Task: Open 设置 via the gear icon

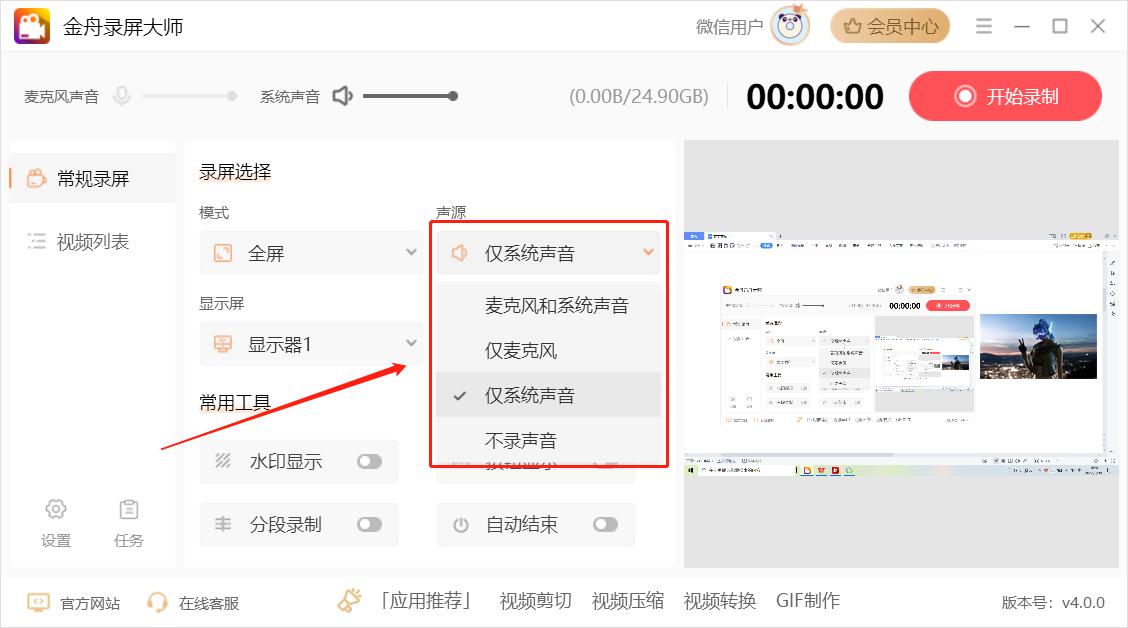Action: [x=57, y=509]
